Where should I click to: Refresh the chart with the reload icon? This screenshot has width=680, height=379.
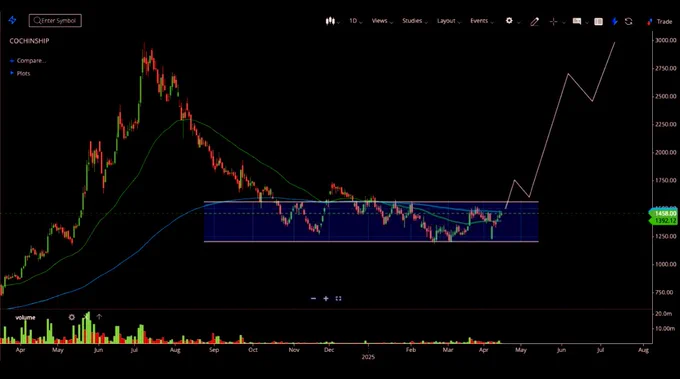628,21
